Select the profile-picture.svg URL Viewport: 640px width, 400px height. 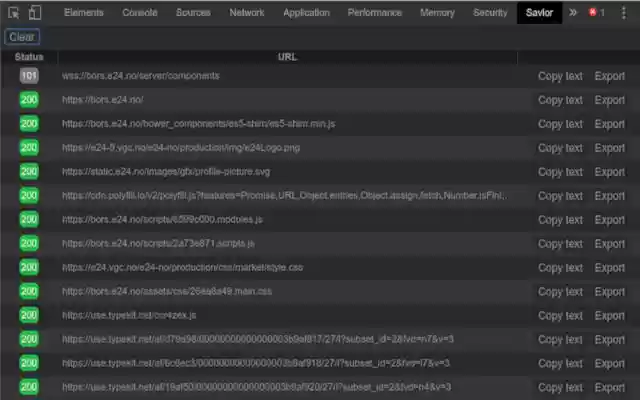click(x=166, y=172)
